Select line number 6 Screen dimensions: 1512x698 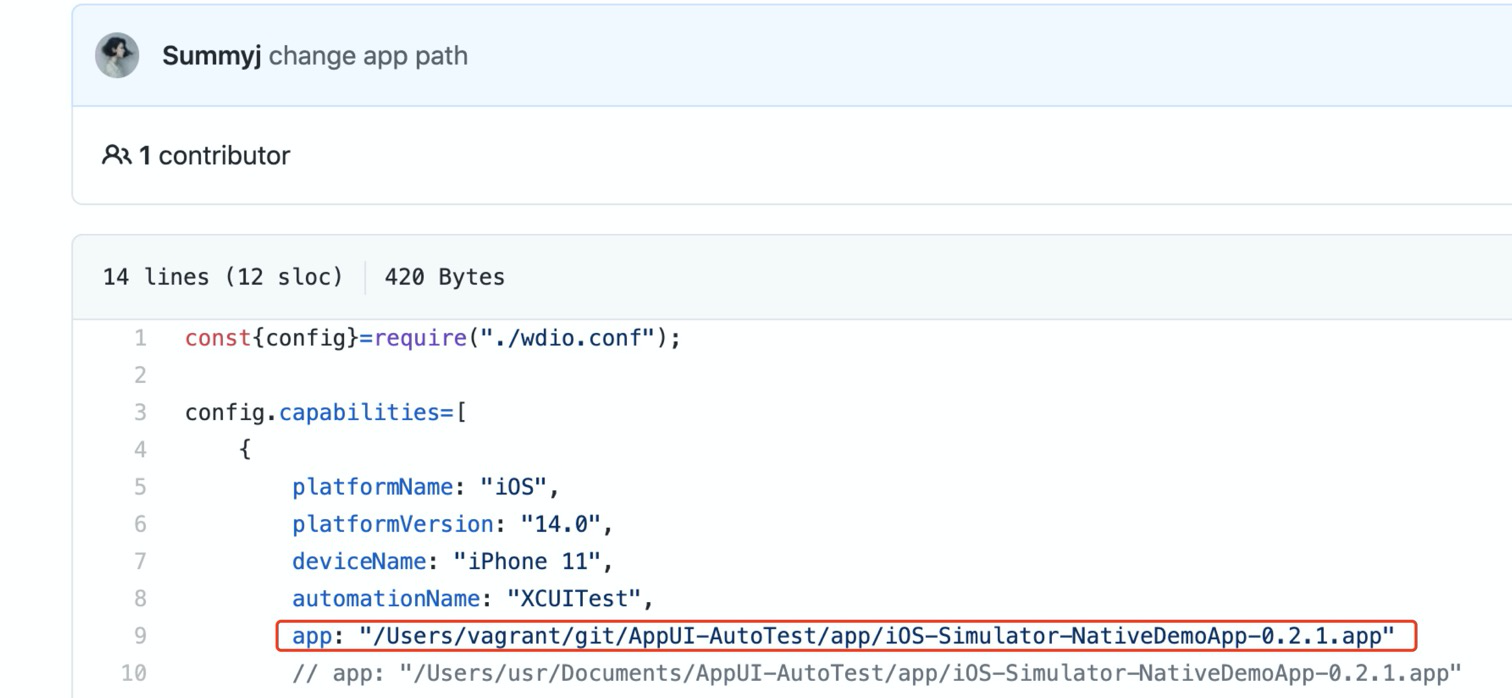click(x=140, y=524)
